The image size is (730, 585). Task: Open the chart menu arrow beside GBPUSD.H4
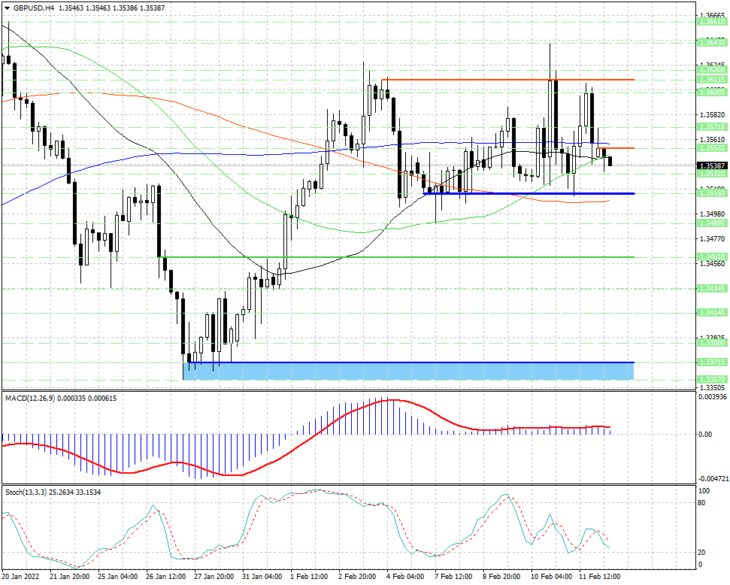7,8
